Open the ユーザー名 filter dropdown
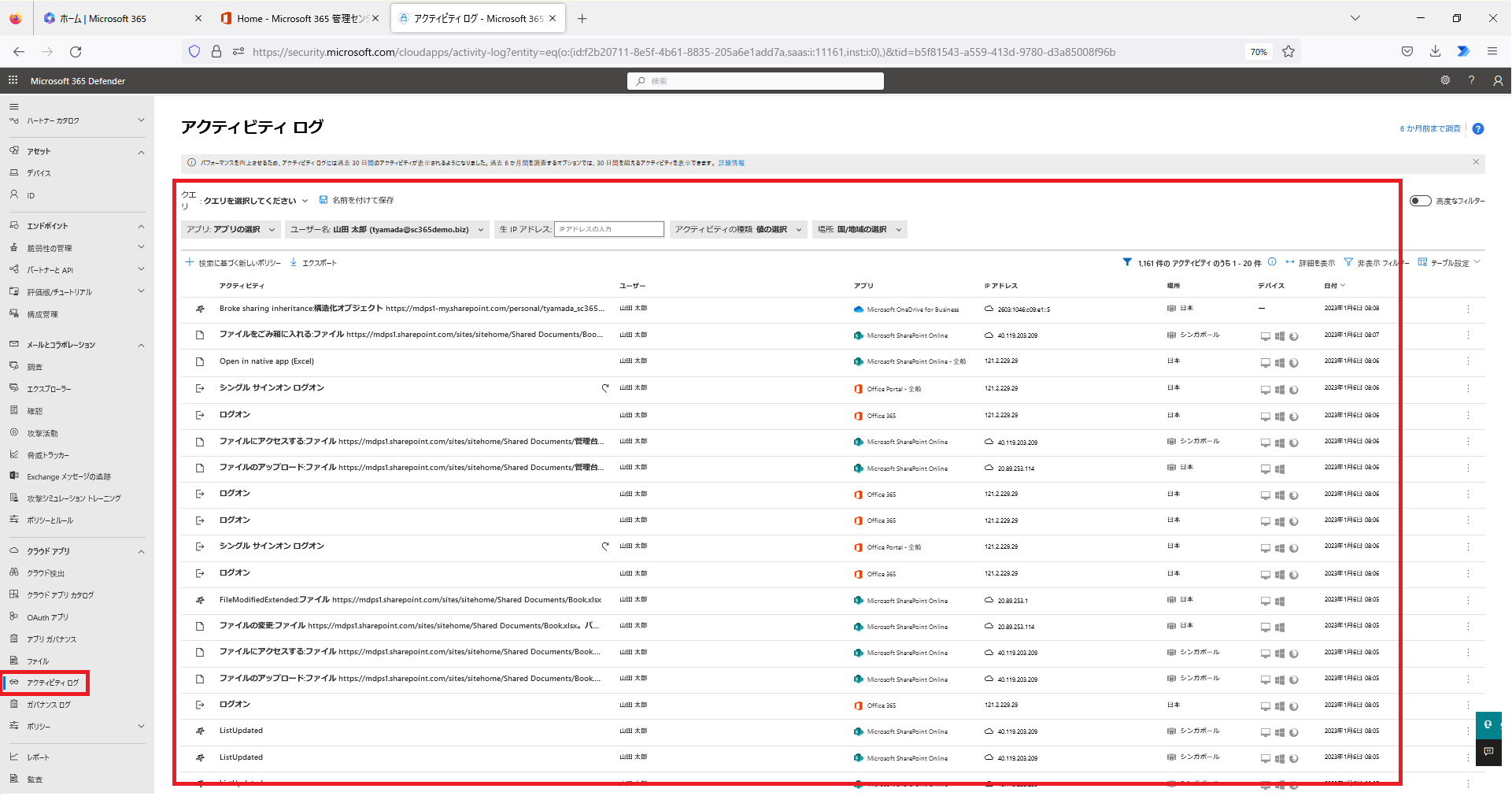Image resolution: width=1512 pixels, height=796 pixels. pos(386,229)
